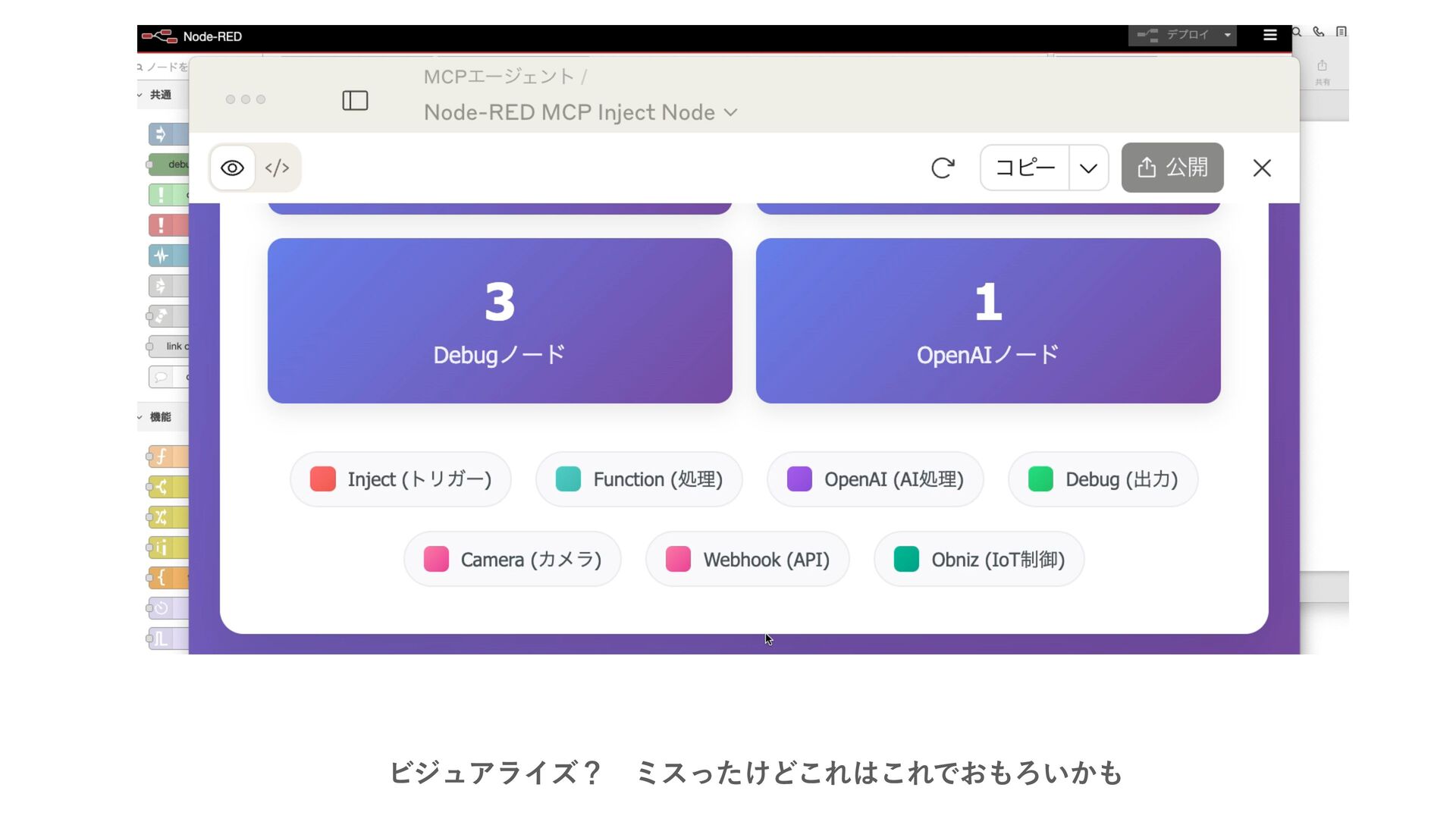
Task: Switch to preview mode with the eye icon
Action: (232, 168)
